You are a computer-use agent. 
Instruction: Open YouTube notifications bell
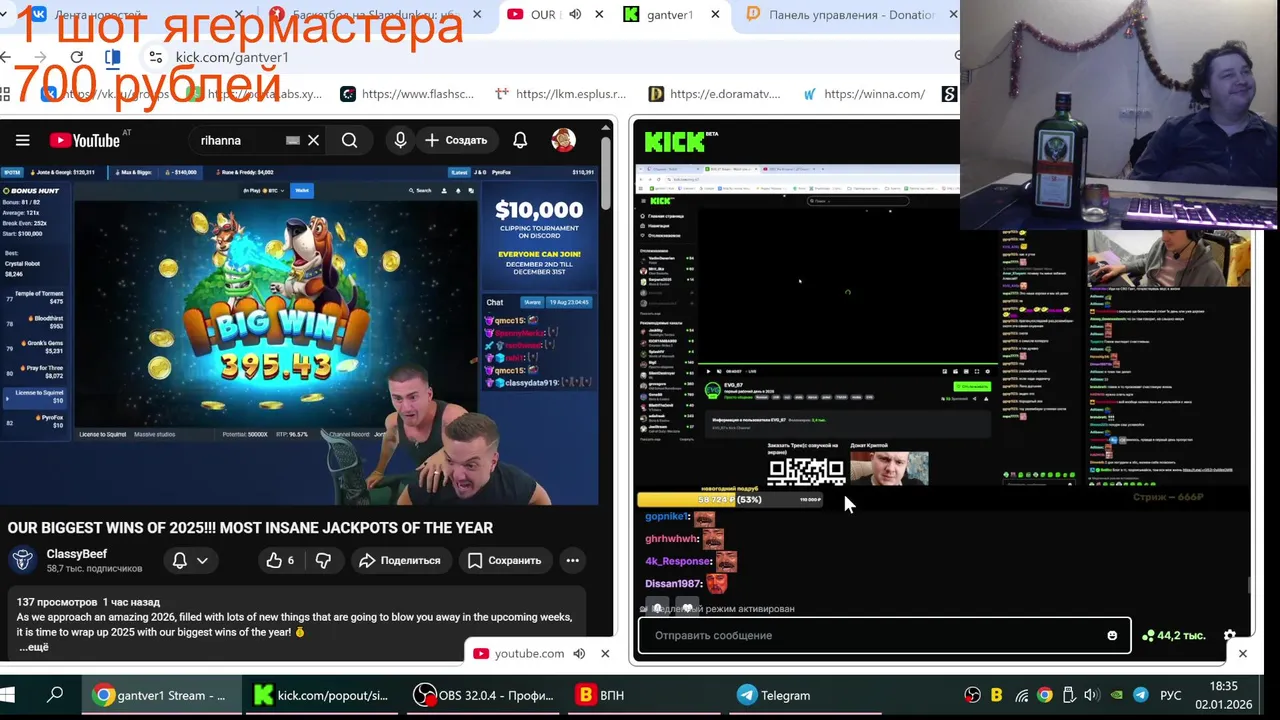tap(520, 140)
